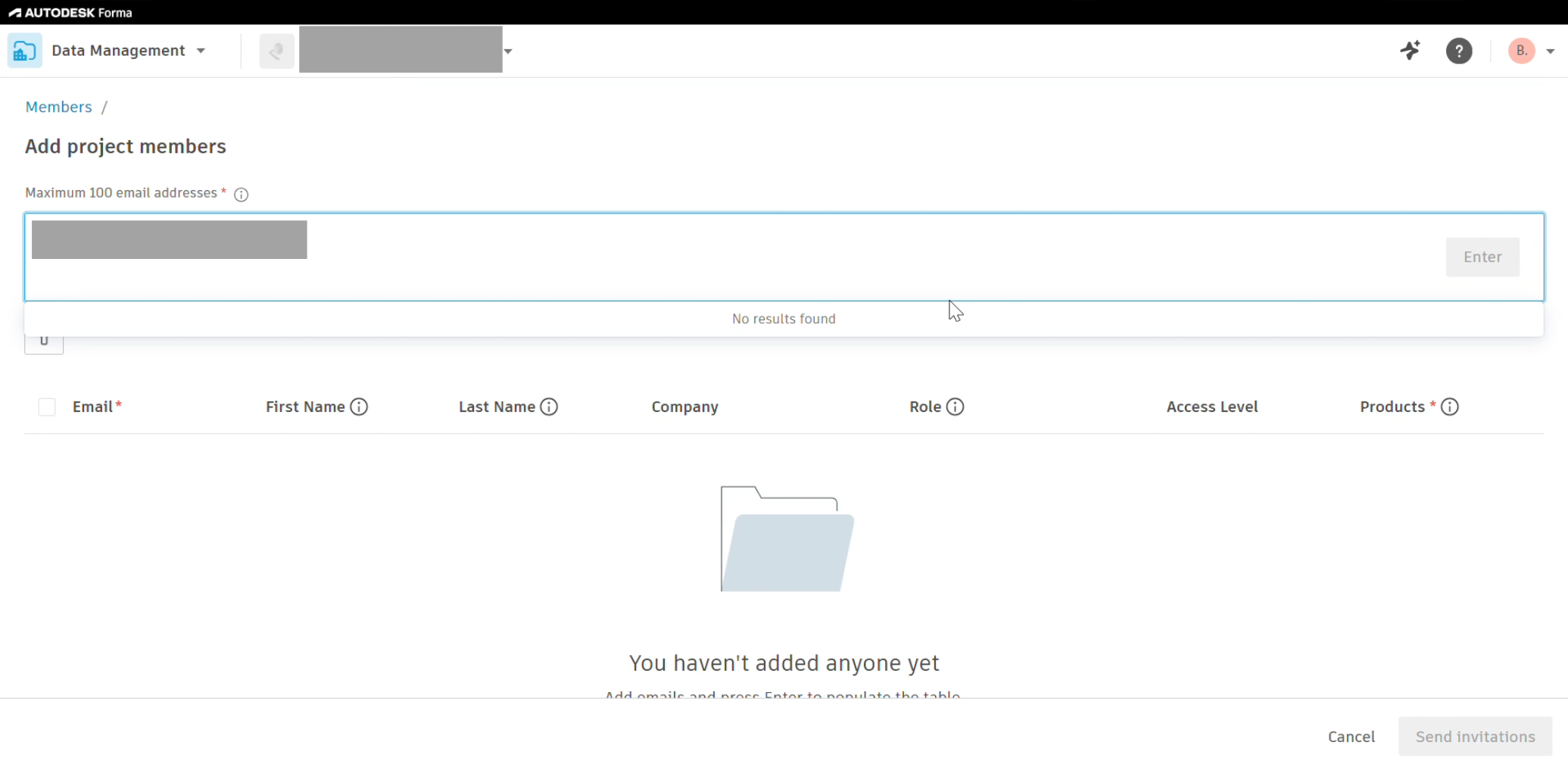Click the Access Level column header
The width and height of the screenshot is (1568, 764).
(x=1211, y=407)
